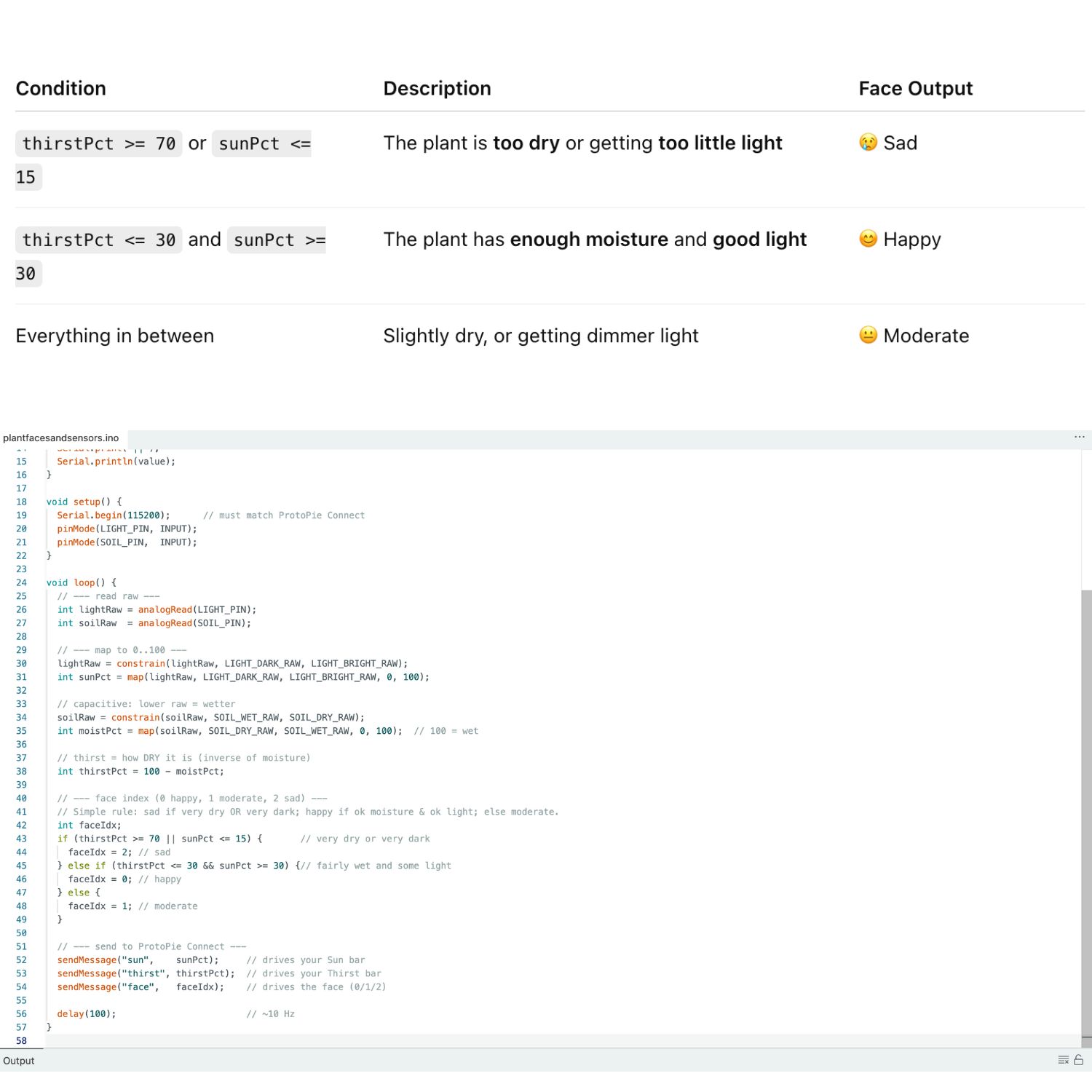Select the "thirstPct >= 70" code snippet
This screenshot has height=1092, width=1092.
99,143
